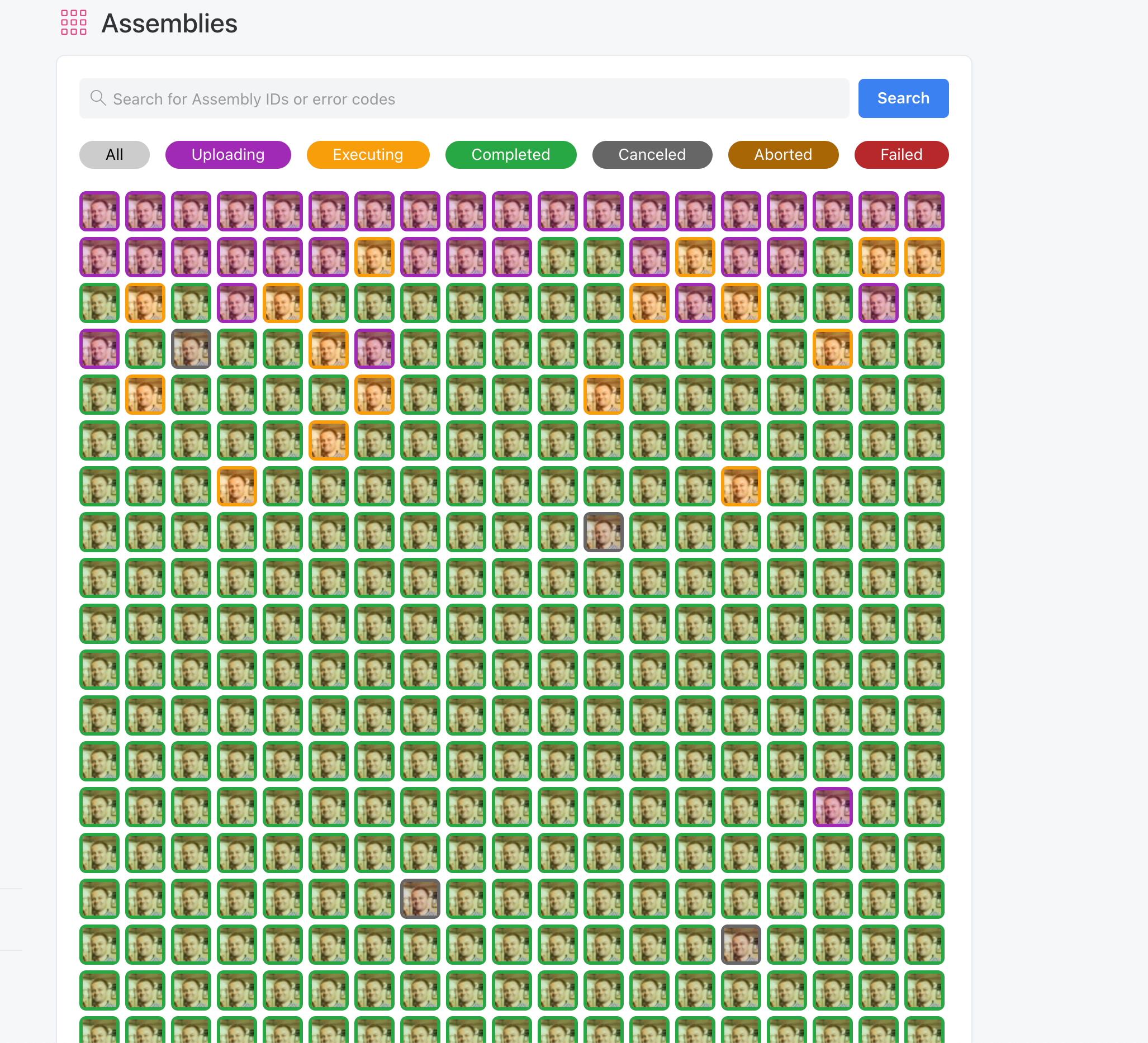Filter by the Aborted status pill

coord(782,154)
